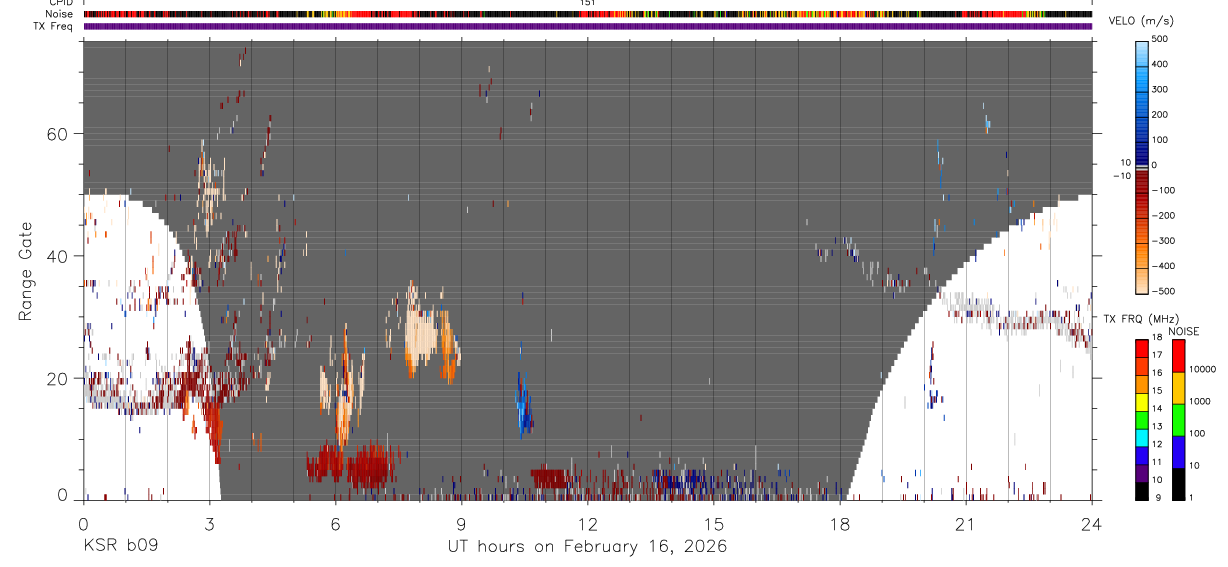Click the '10000' label on the NOISE legend
Screen dimensions: 1228x567
1203,369
